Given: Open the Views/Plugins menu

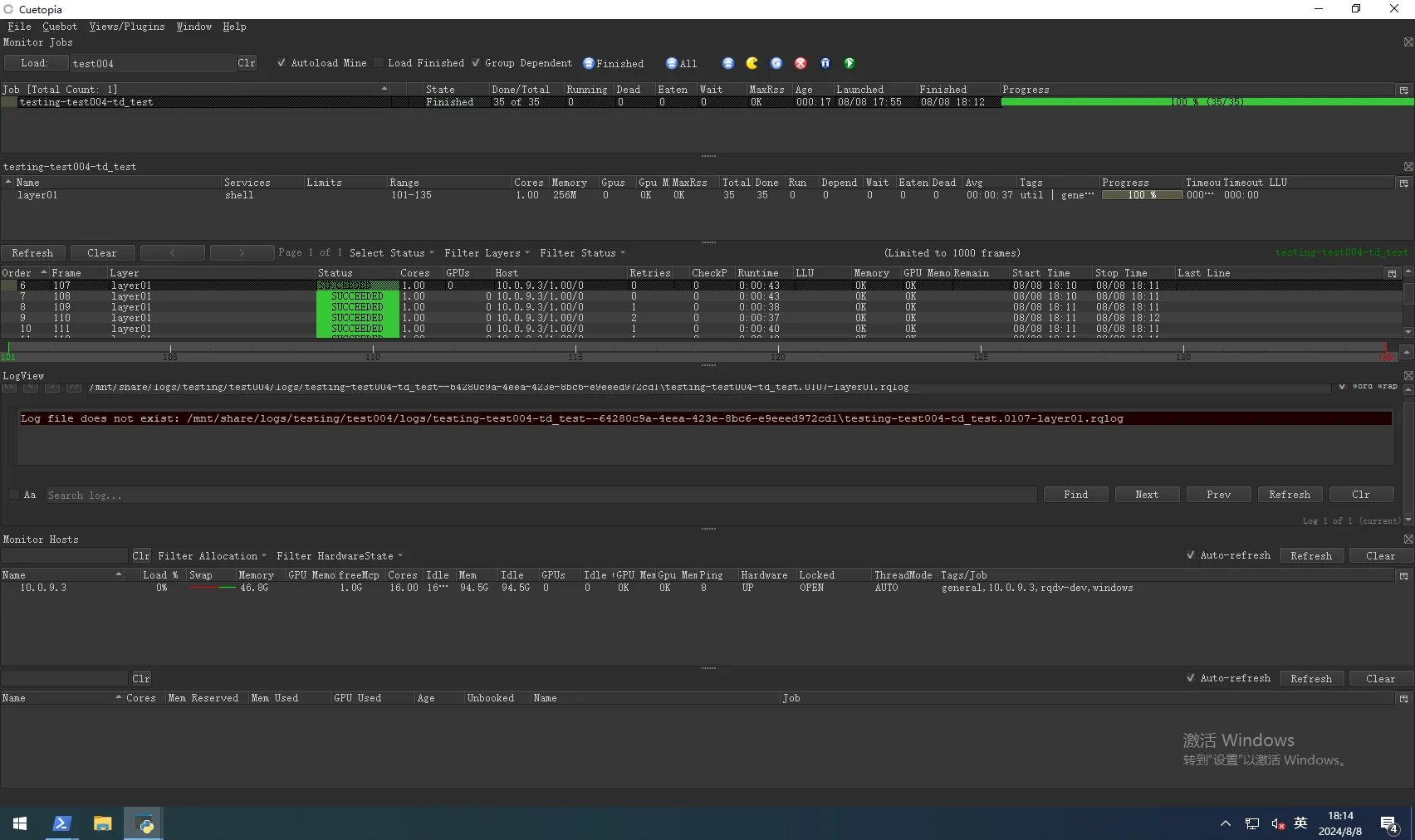Looking at the screenshot, I should [x=127, y=27].
